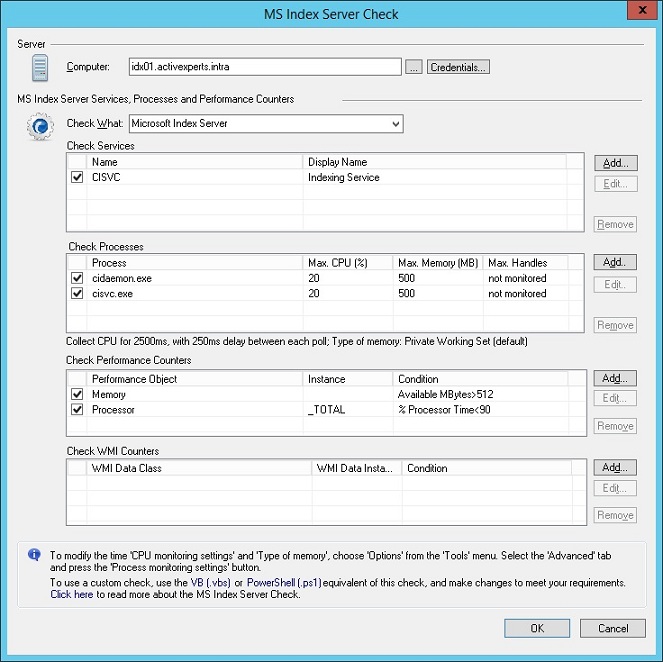
Task: Edit the selected process entry
Action: [x=615, y=284]
